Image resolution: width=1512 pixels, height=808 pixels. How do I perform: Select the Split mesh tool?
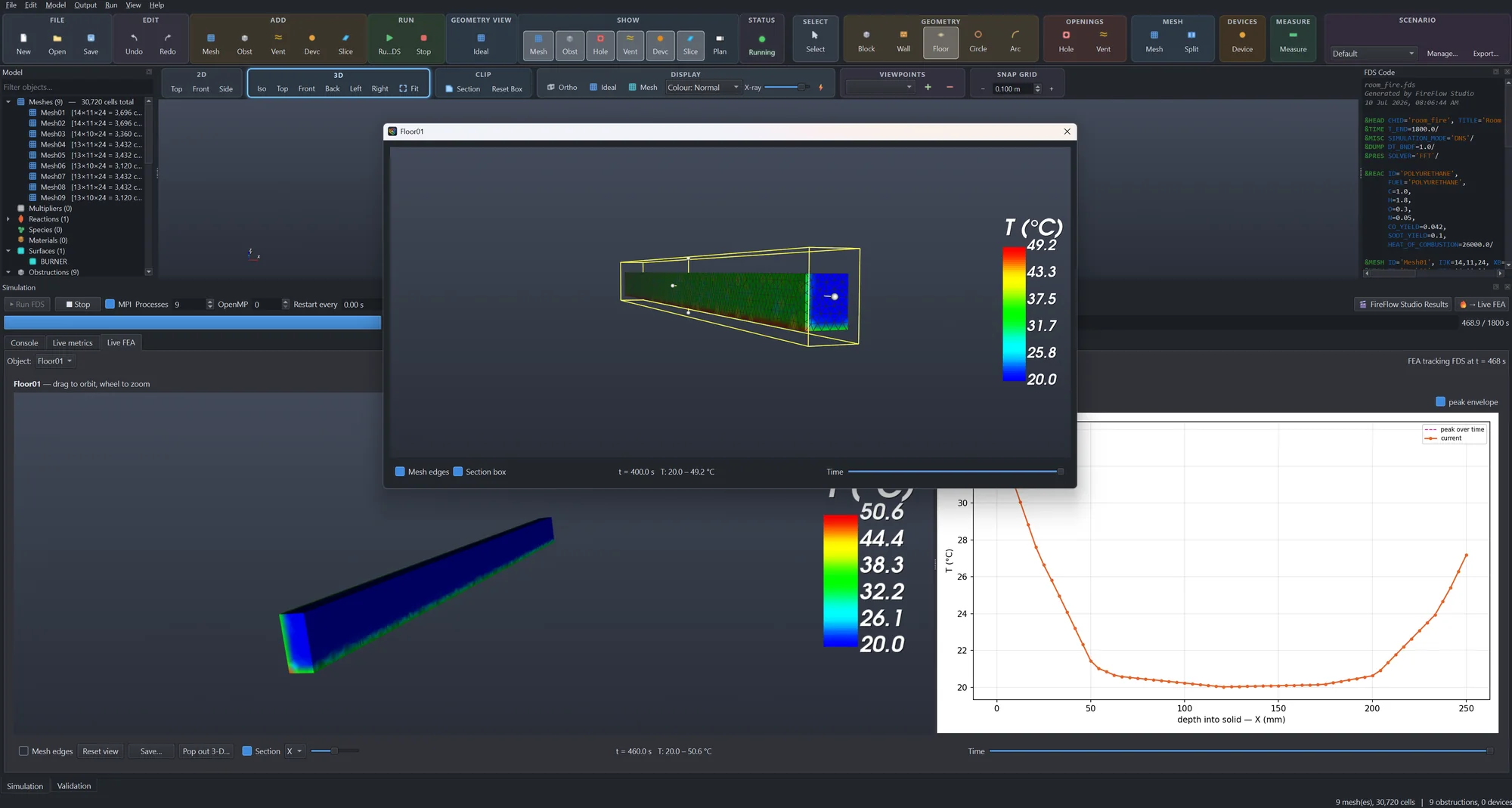pyautogui.click(x=1191, y=42)
